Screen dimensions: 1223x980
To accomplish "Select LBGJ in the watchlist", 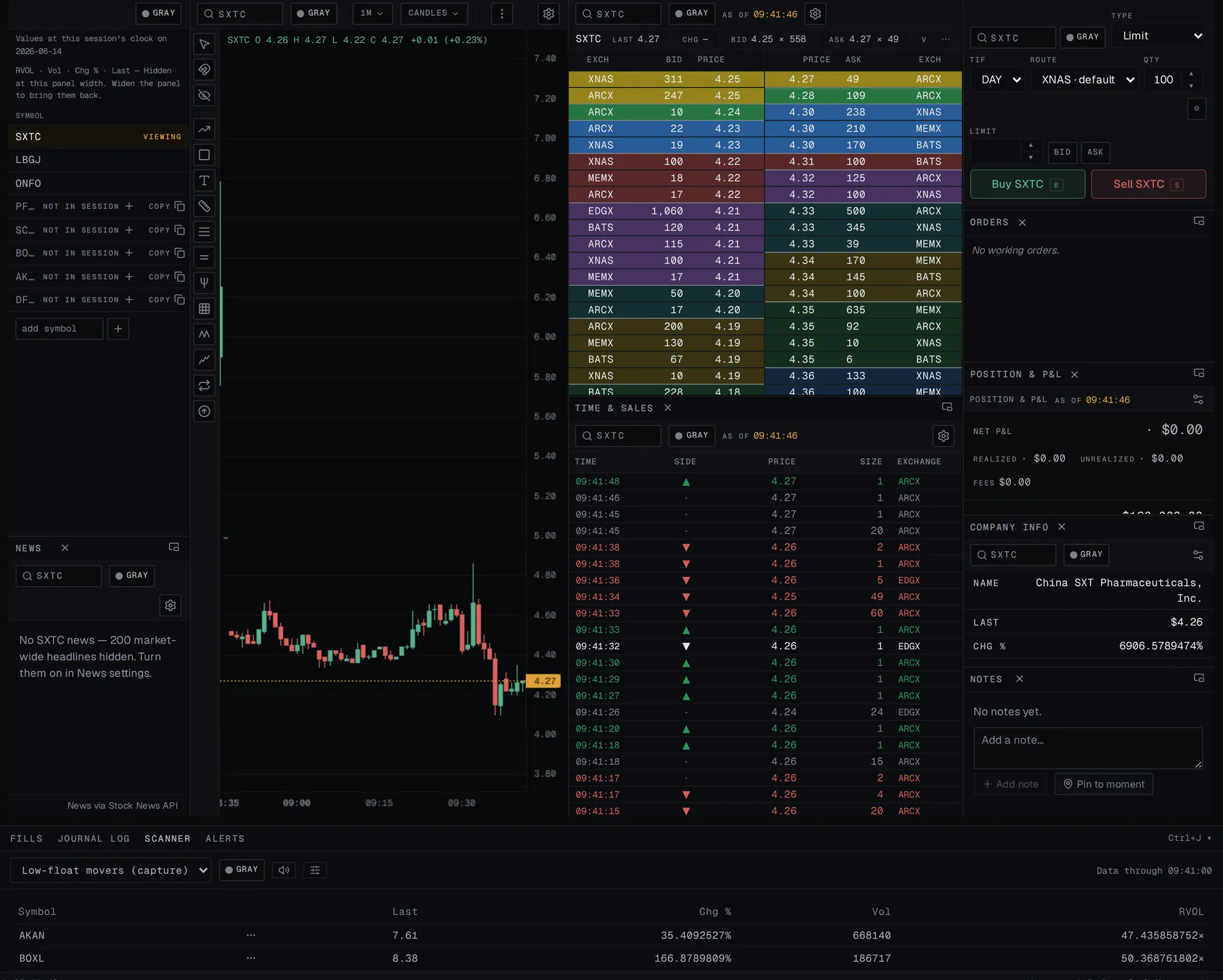I will point(98,160).
